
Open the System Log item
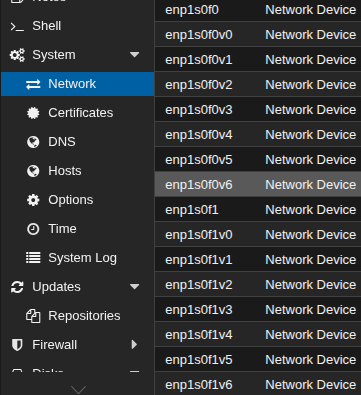77,258
